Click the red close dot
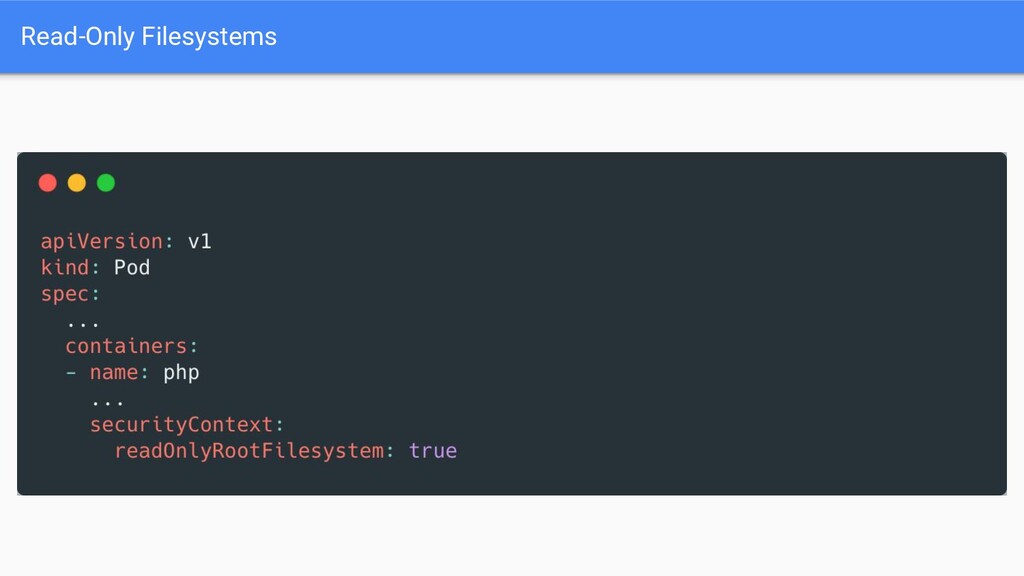The image size is (1024, 576). pyautogui.click(x=48, y=183)
